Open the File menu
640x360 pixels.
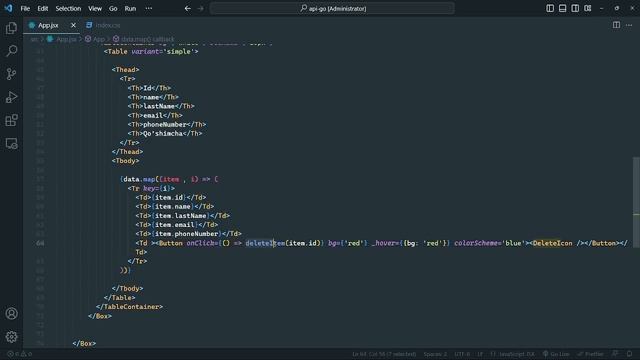[x=25, y=9]
